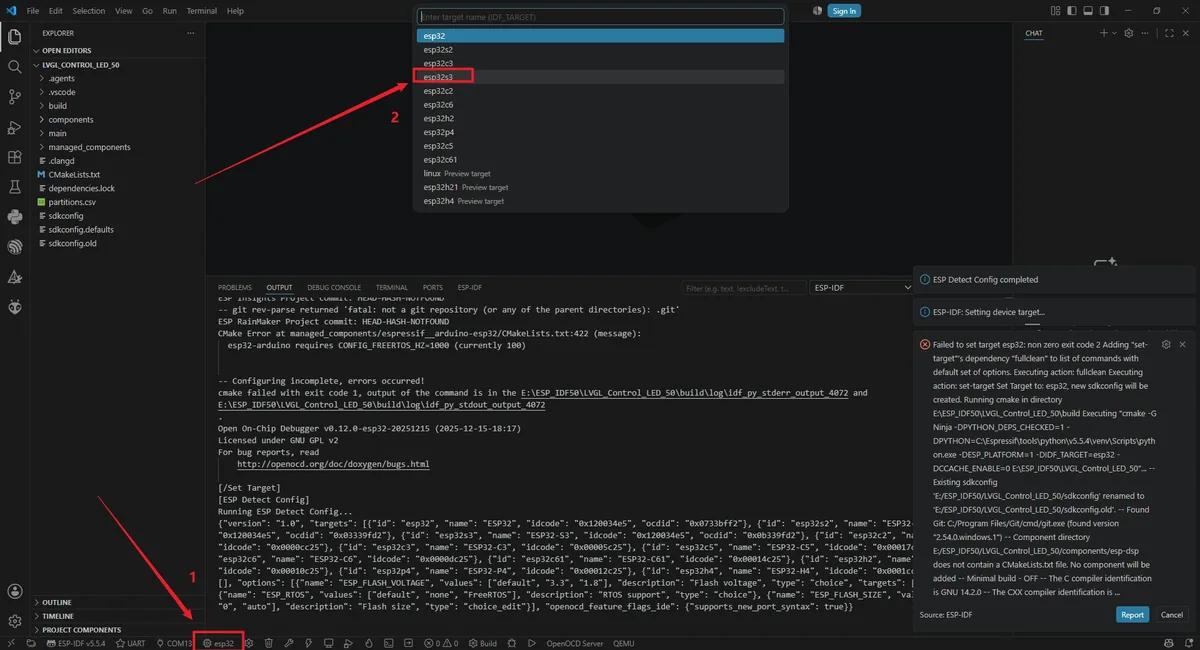Click the esp32 device target in status bar
The height and width of the screenshot is (650, 1200).
tap(218, 643)
